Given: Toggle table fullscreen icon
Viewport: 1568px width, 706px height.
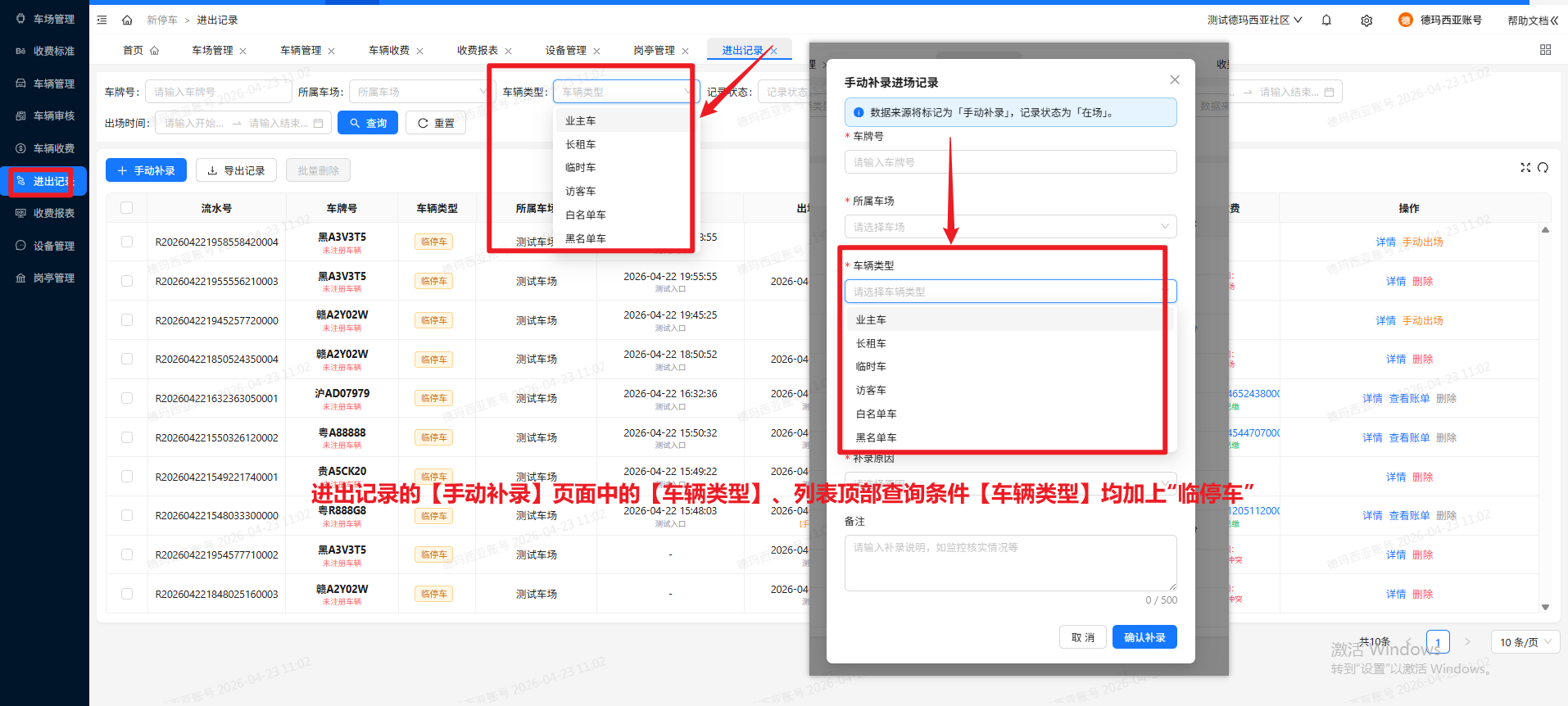Looking at the screenshot, I should point(1525,167).
